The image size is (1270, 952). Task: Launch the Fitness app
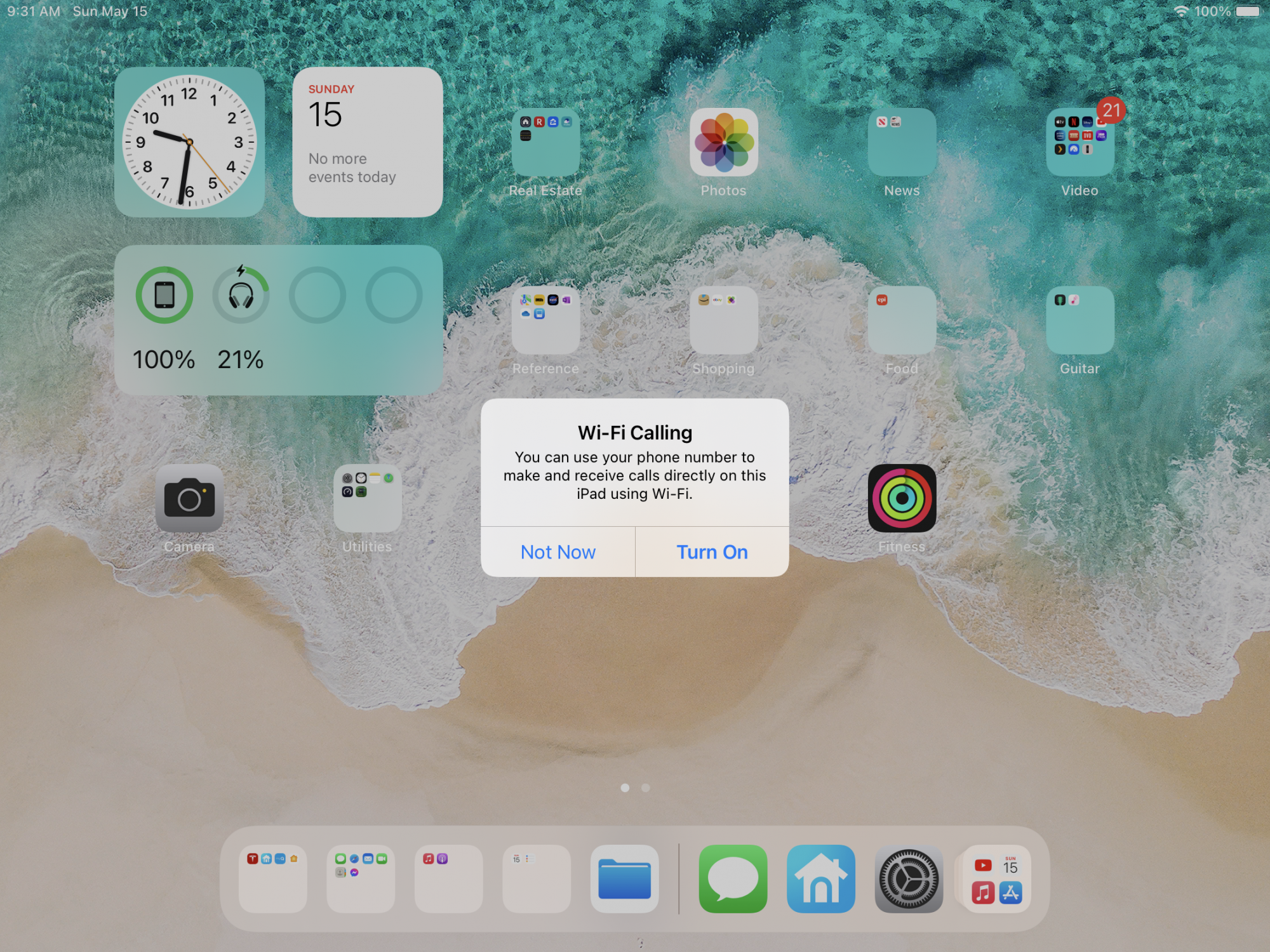pos(901,498)
